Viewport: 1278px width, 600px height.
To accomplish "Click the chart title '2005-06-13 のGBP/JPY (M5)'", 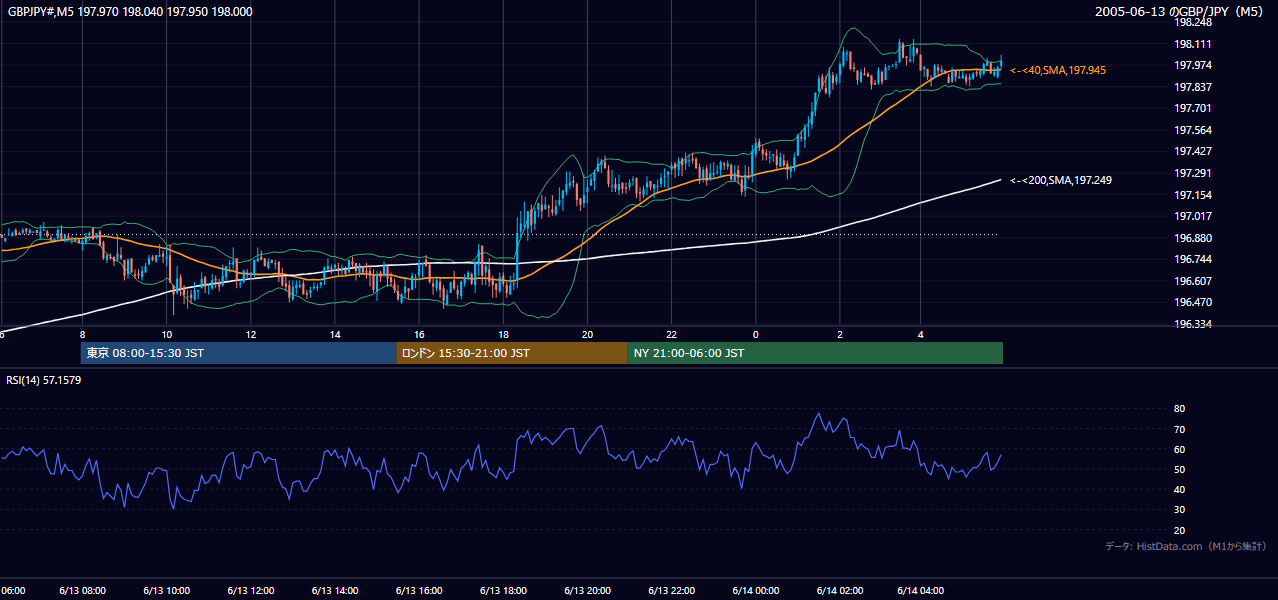I will pos(1180,11).
